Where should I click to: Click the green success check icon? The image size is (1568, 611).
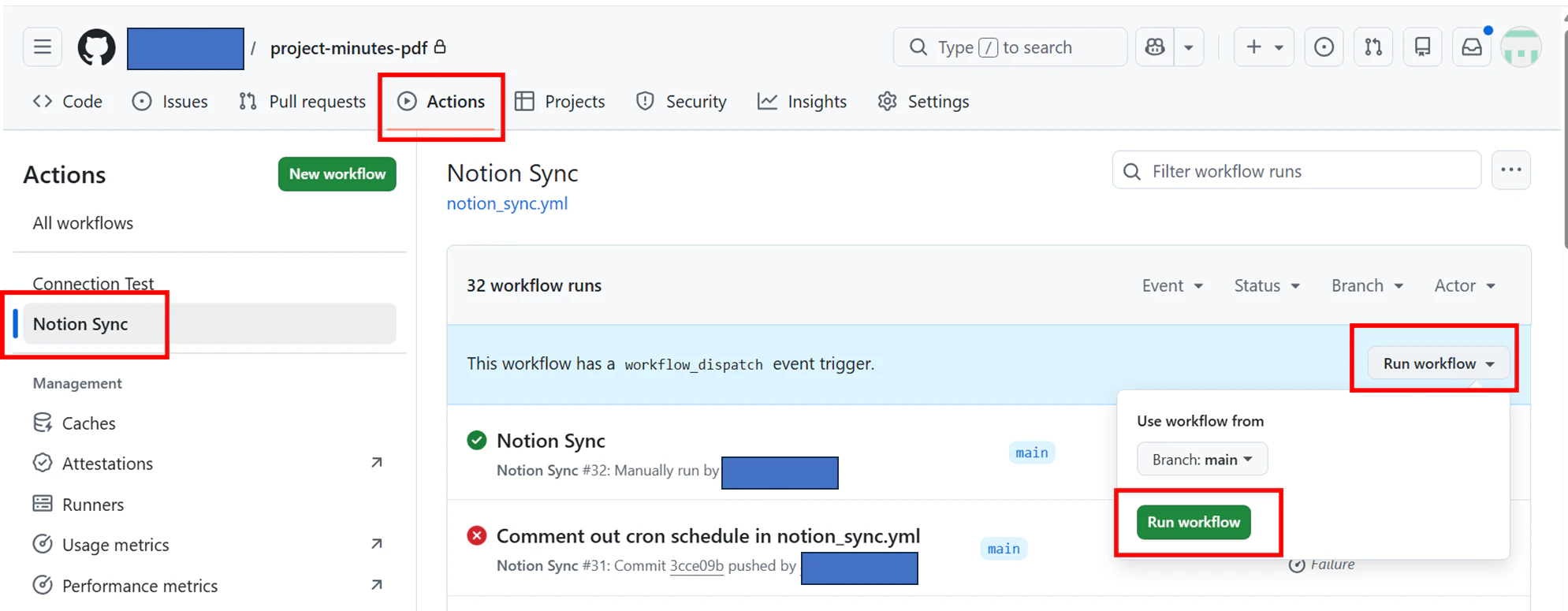[477, 440]
